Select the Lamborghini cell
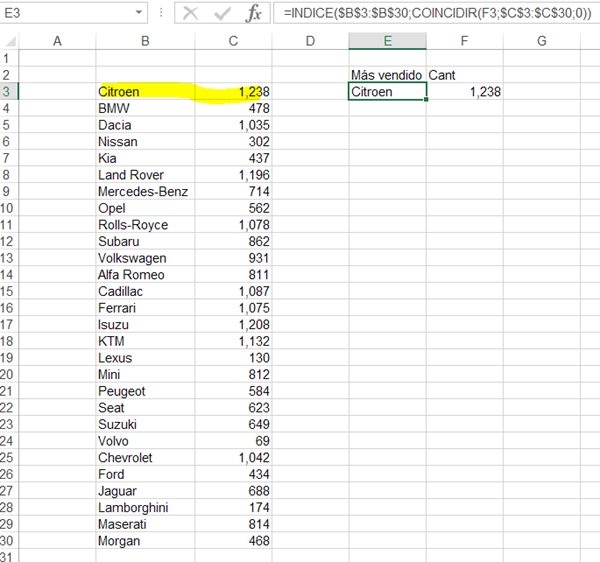Image resolution: width=600 pixels, height=562 pixels. [x=145, y=508]
